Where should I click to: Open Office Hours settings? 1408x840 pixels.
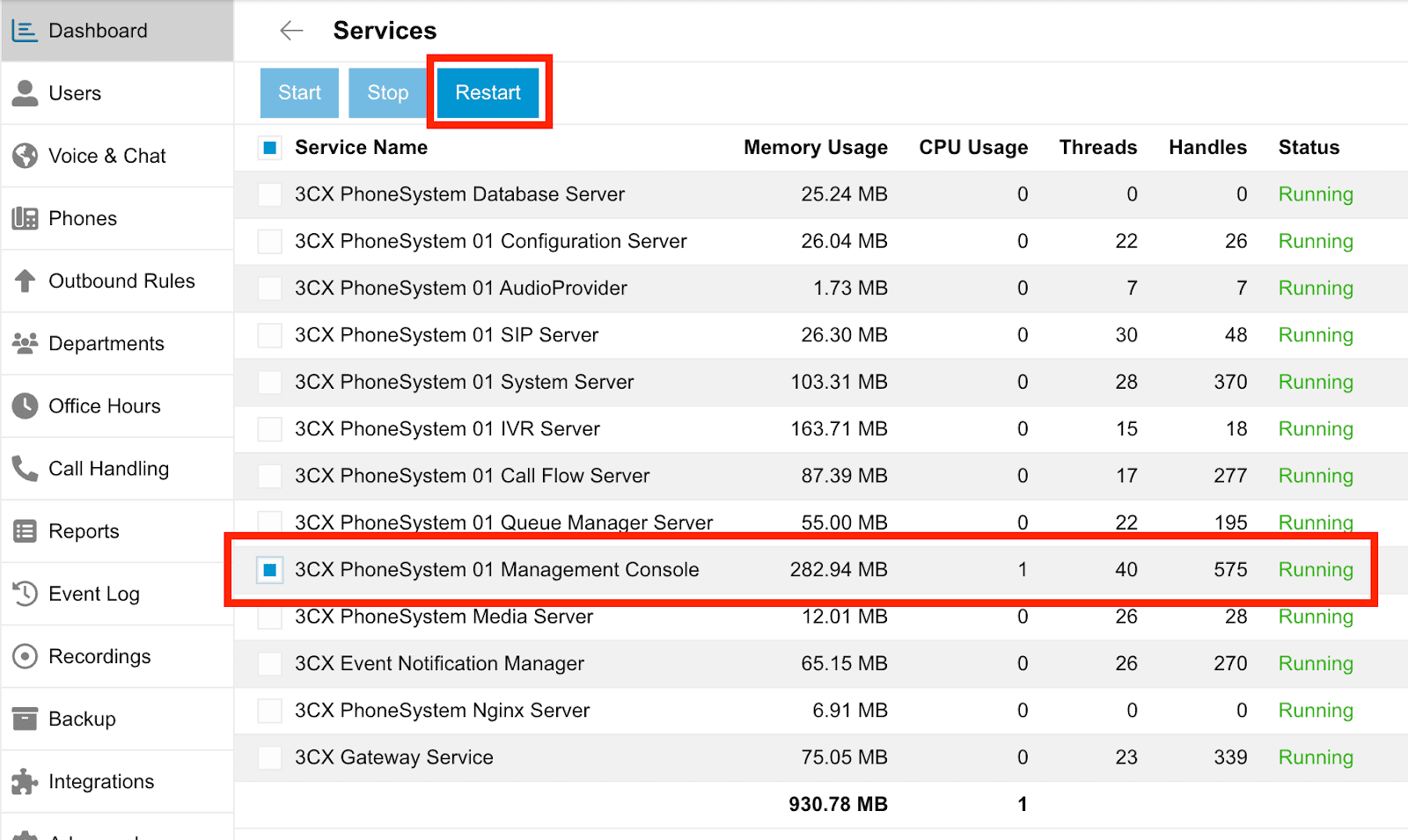(x=104, y=405)
